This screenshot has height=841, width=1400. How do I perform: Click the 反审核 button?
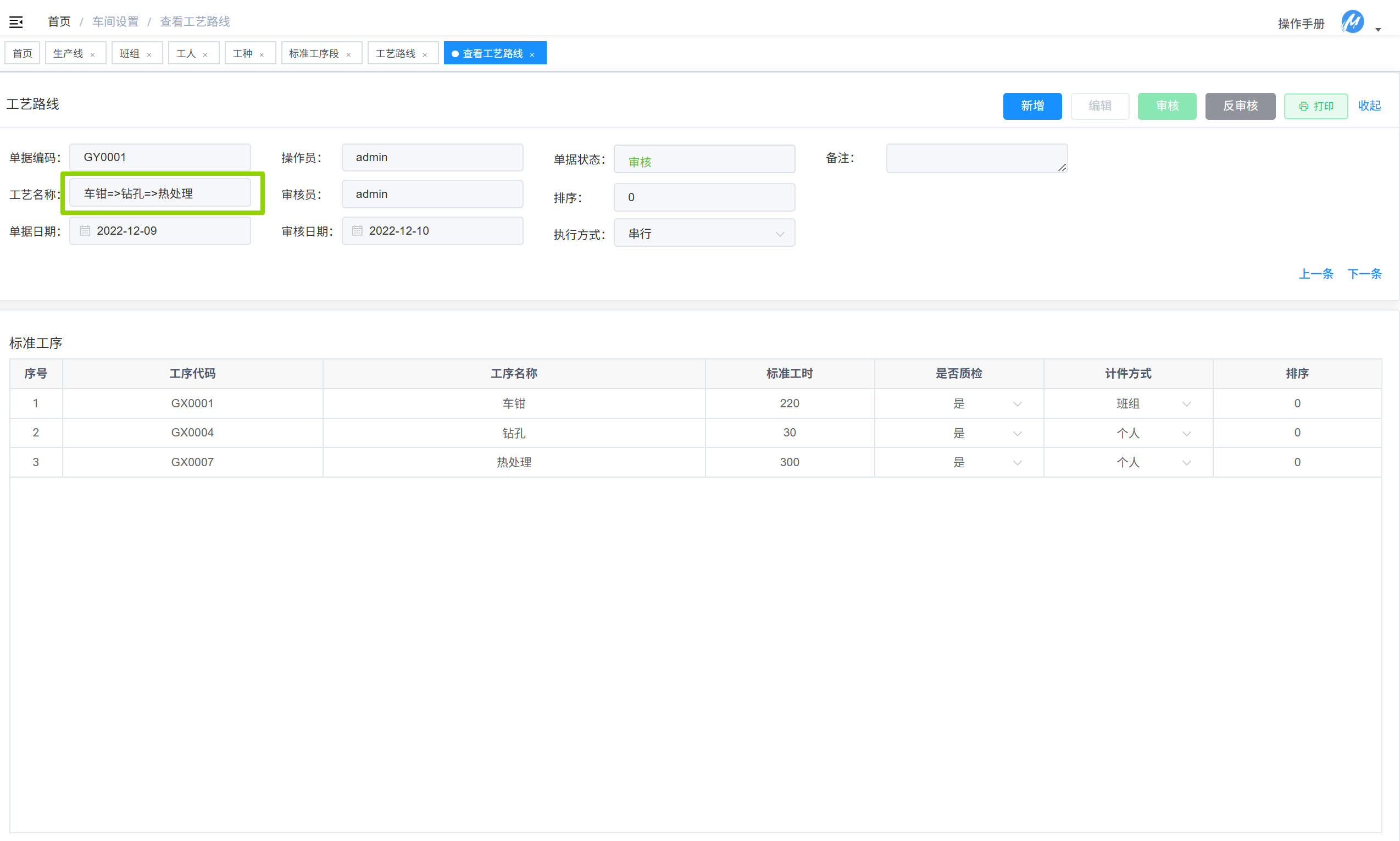[x=1240, y=106]
